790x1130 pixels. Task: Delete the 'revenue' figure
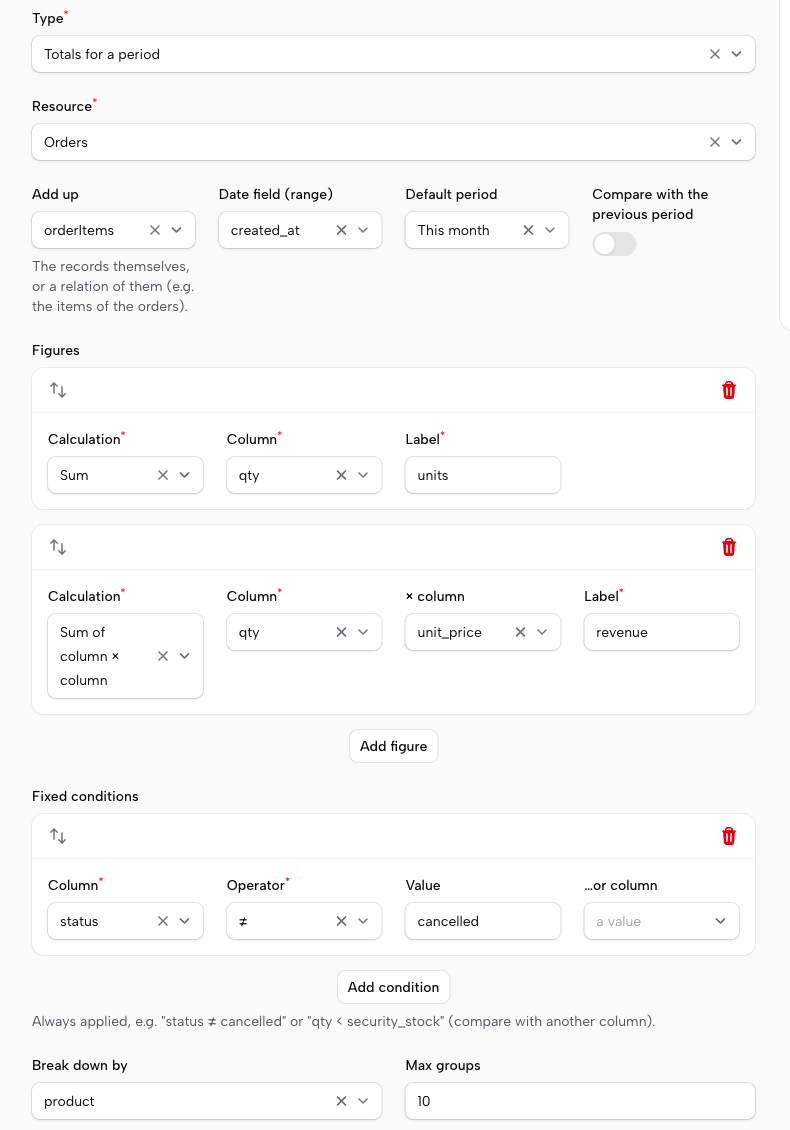[729, 547]
